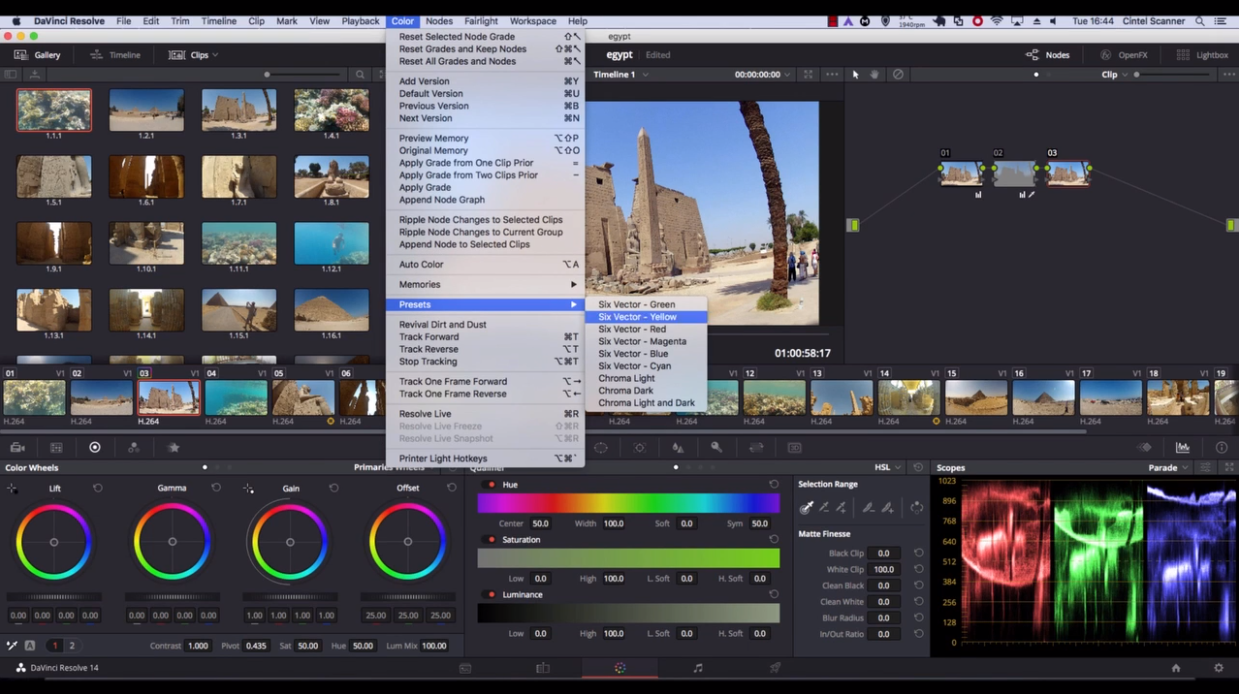
Task: Toggle the Nodes panel
Action: (x=1048, y=55)
